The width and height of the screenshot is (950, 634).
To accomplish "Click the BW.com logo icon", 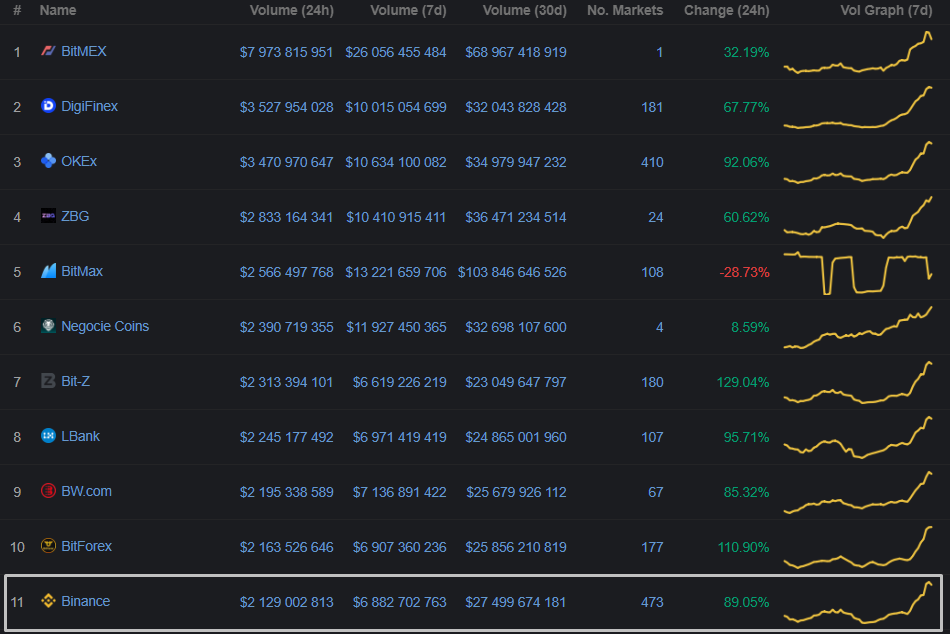I will [48, 491].
